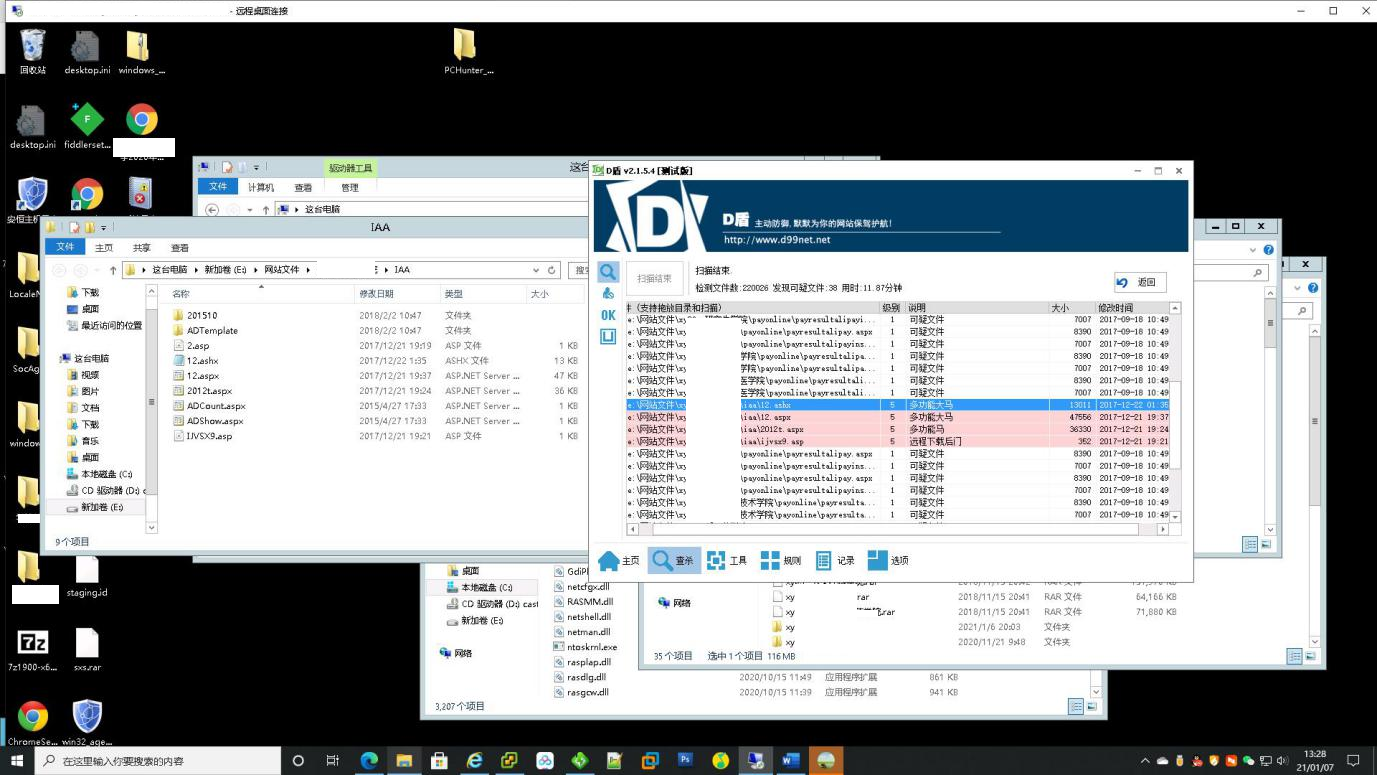Viewport: 1377px width, 775px height.
Task: Switch to 主页 ribbon tab in IAA explorer
Action: pos(104,248)
